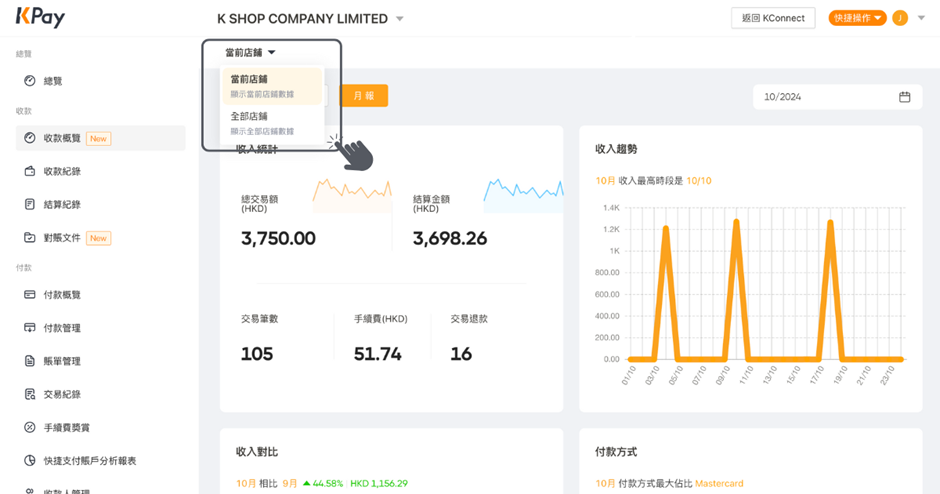This screenshot has width=940, height=494.
Task: Click the 快捷支付賬戶分析報表 pie chart icon
Action: click(29, 460)
